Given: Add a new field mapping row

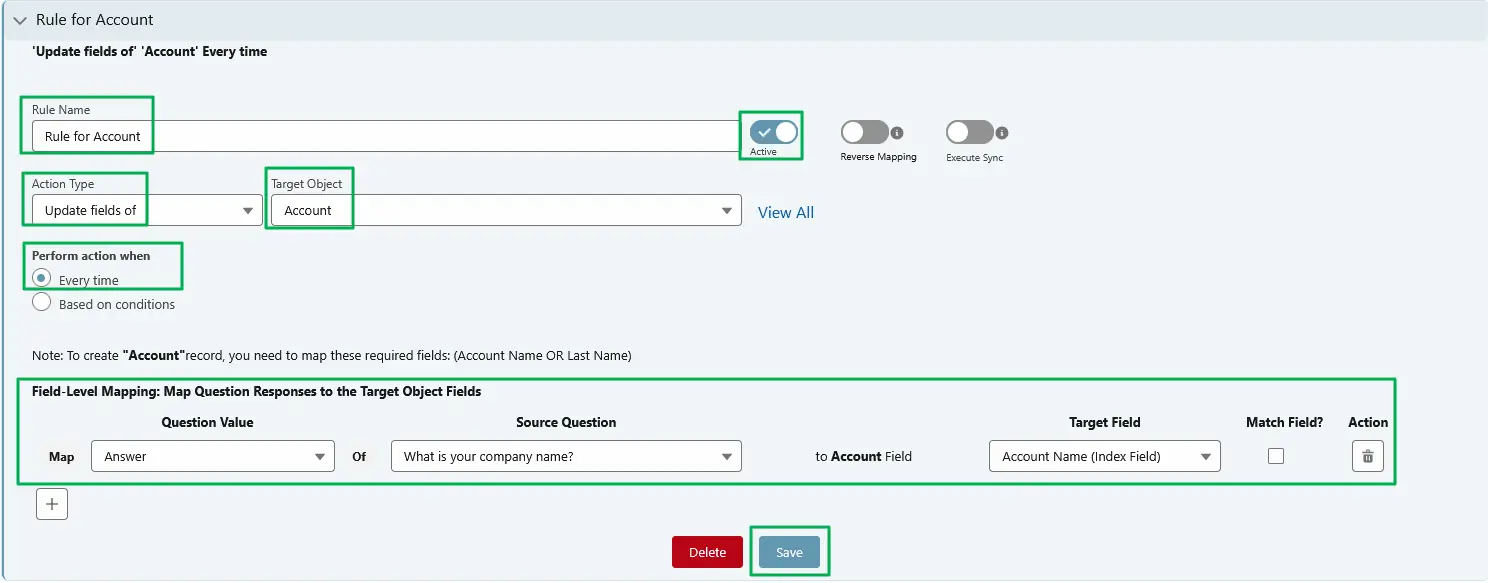Looking at the screenshot, I should (x=52, y=503).
